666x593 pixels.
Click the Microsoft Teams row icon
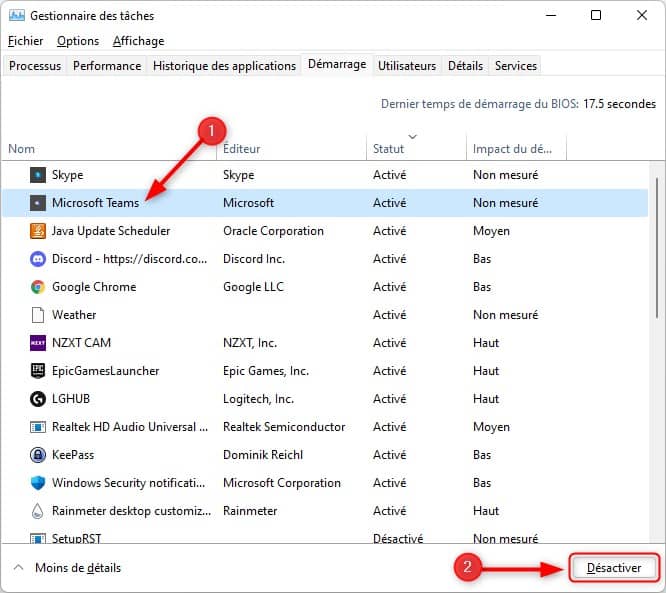click(38, 203)
